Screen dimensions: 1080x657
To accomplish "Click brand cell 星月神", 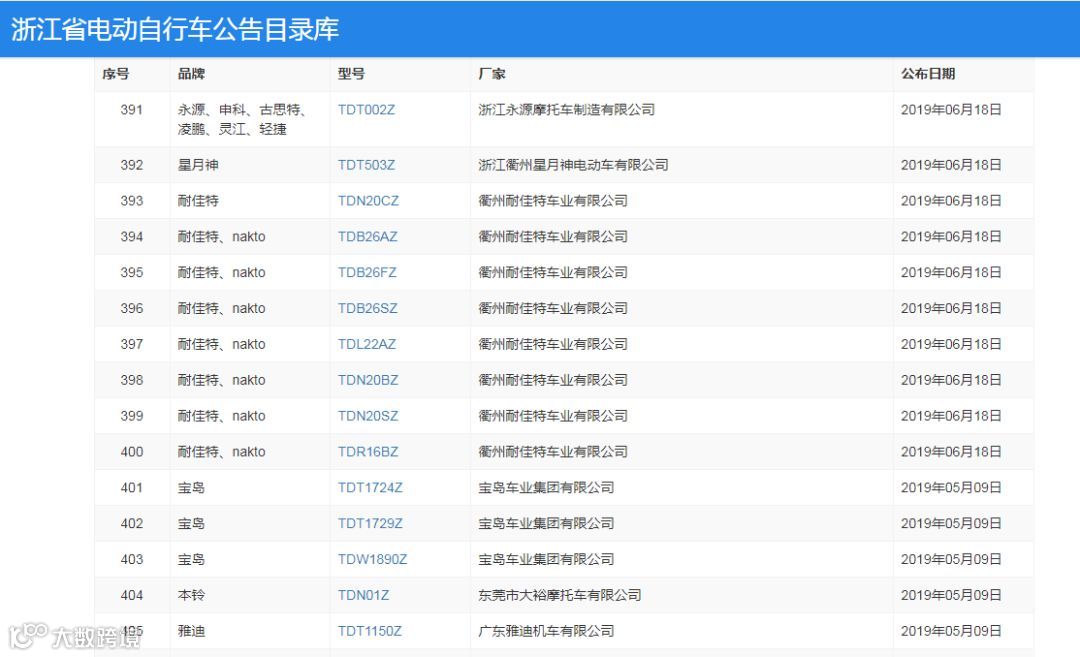I will point(198,165).
